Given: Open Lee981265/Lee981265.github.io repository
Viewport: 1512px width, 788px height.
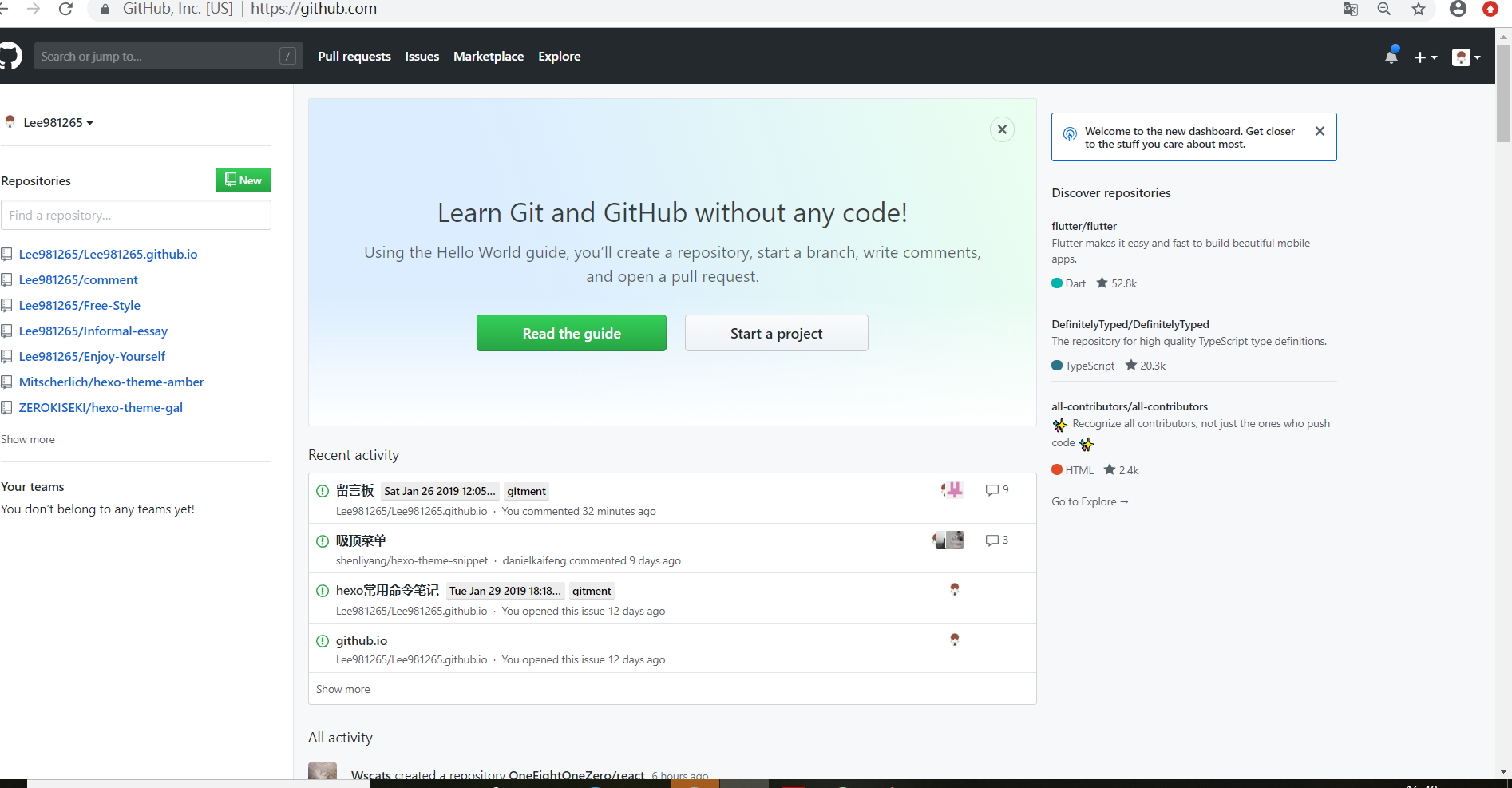Looking at the screenshot, I should [109, 255].
